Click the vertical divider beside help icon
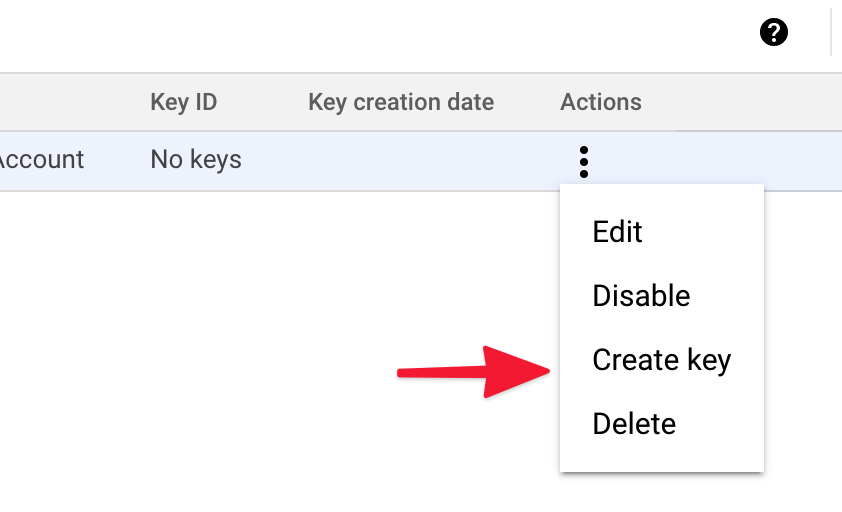This screenshot has height=512, width=842. tap(831, 33)
